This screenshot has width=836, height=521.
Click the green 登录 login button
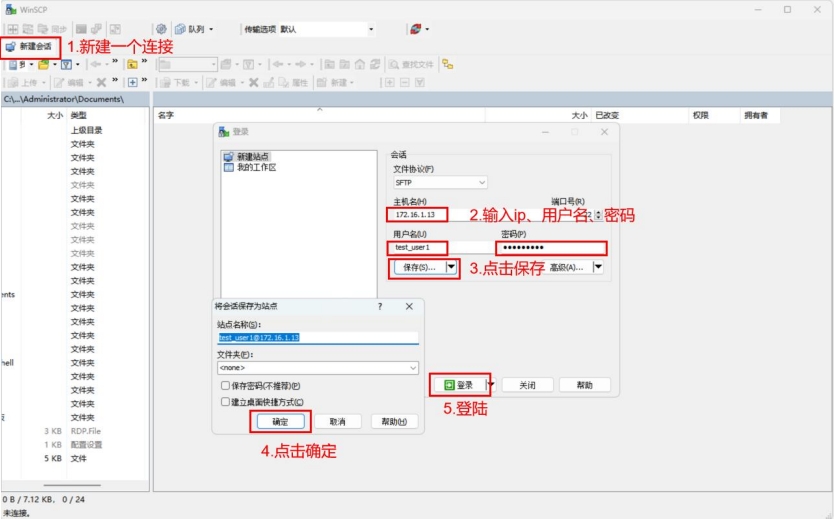point(459,385)
